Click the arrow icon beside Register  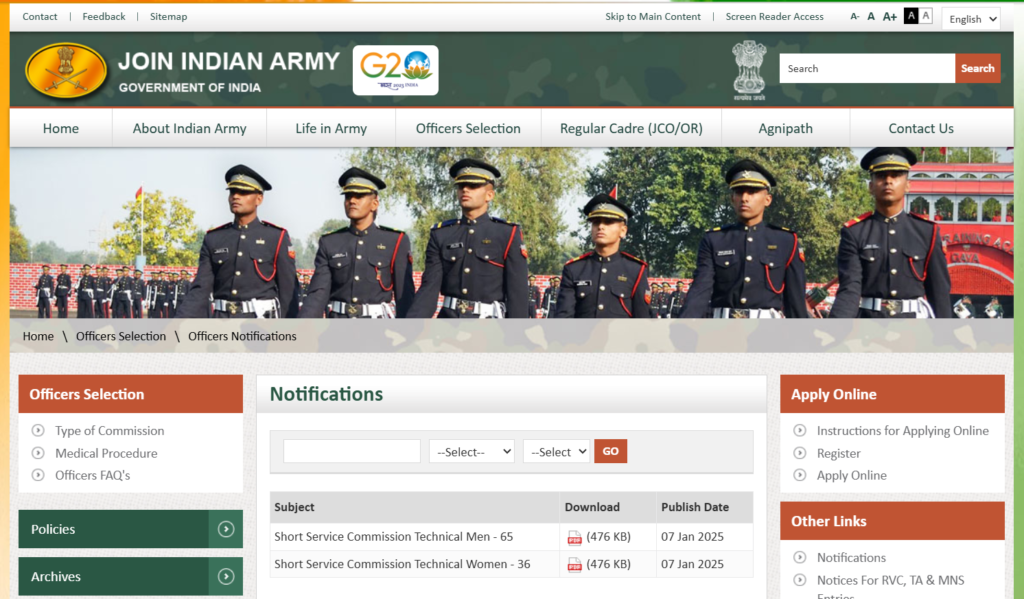click(x=799, y=453)
